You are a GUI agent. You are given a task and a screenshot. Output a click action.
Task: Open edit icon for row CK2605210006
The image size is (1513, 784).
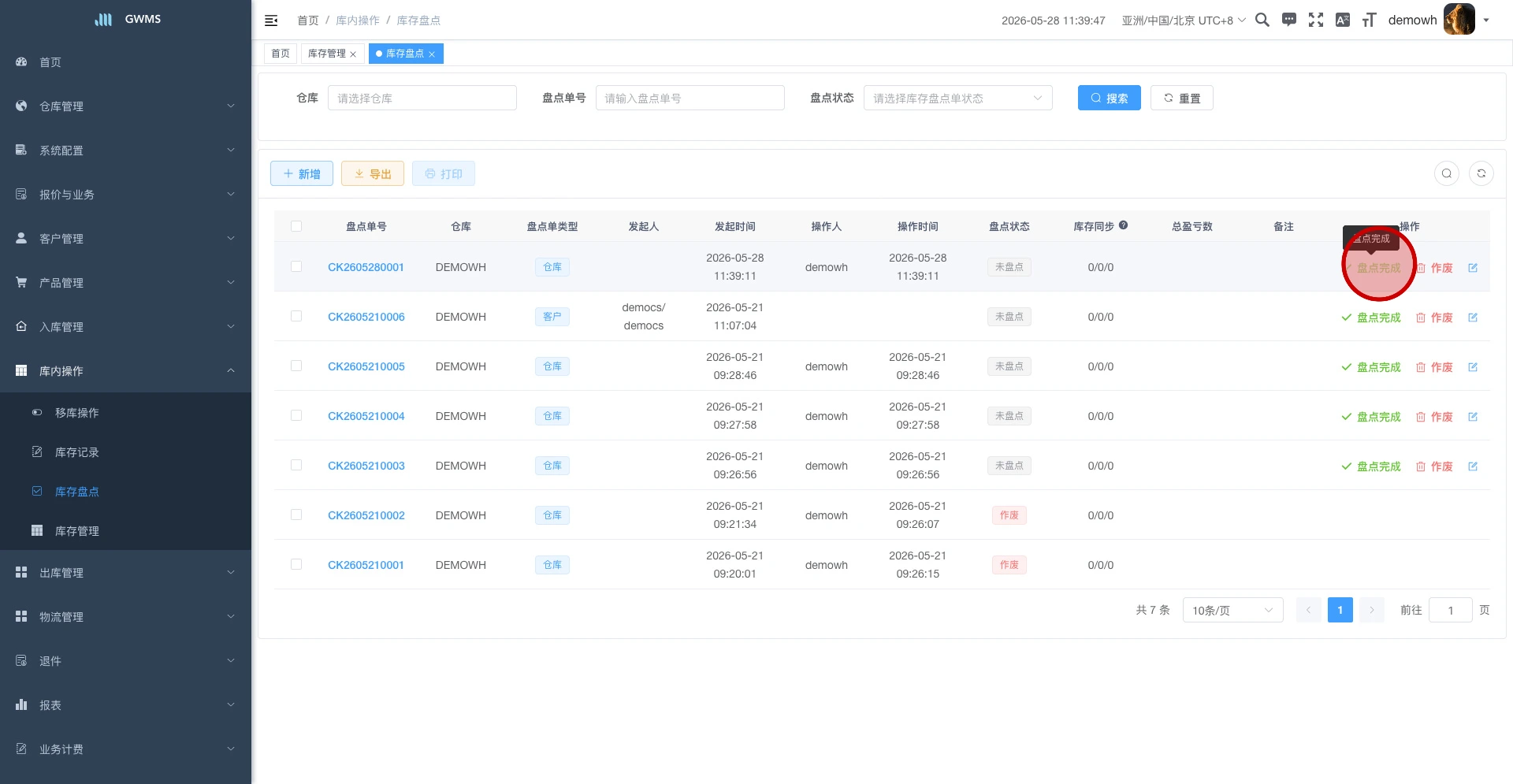coord(1473,318)
